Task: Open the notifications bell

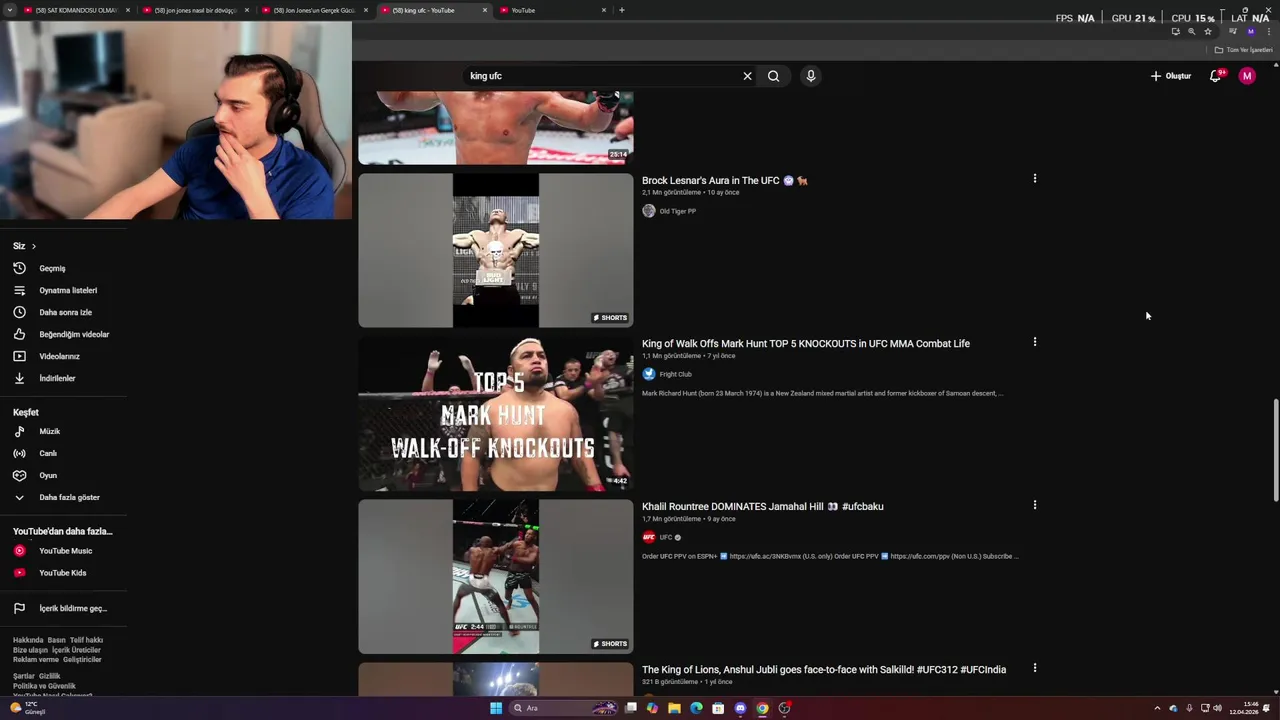Action: click(1216, 76)
